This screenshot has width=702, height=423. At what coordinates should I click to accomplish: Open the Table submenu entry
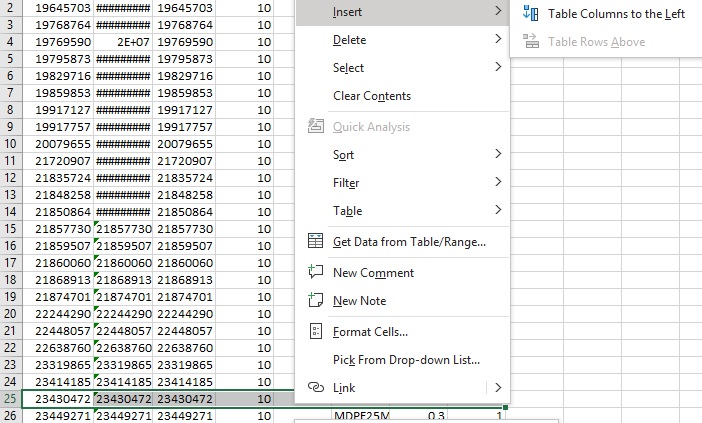point(402,210)
